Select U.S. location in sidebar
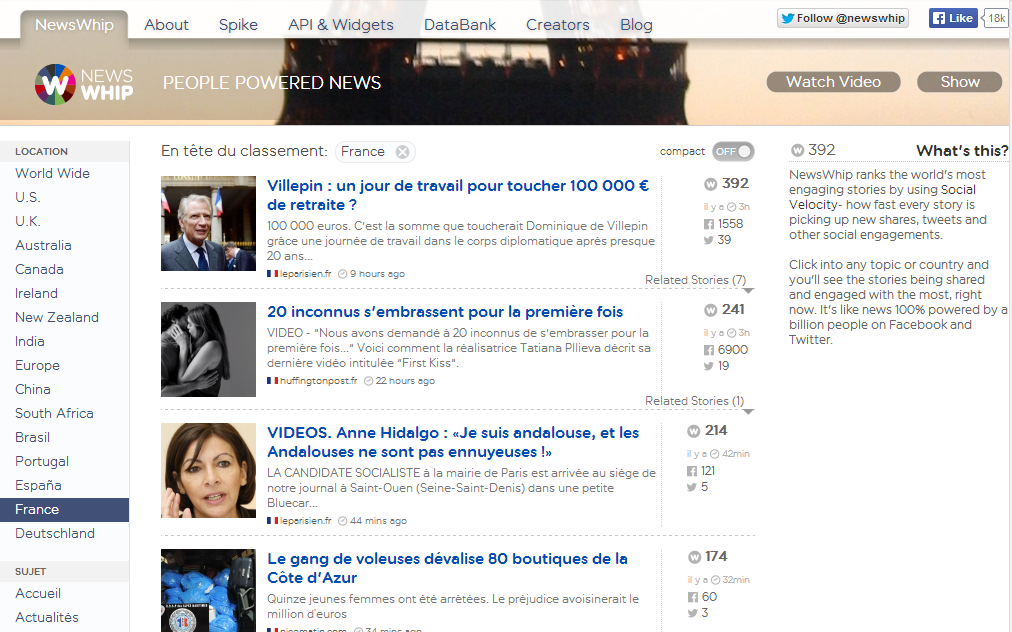This screenshot has width=1012, height=632. [x=28, y=198]
